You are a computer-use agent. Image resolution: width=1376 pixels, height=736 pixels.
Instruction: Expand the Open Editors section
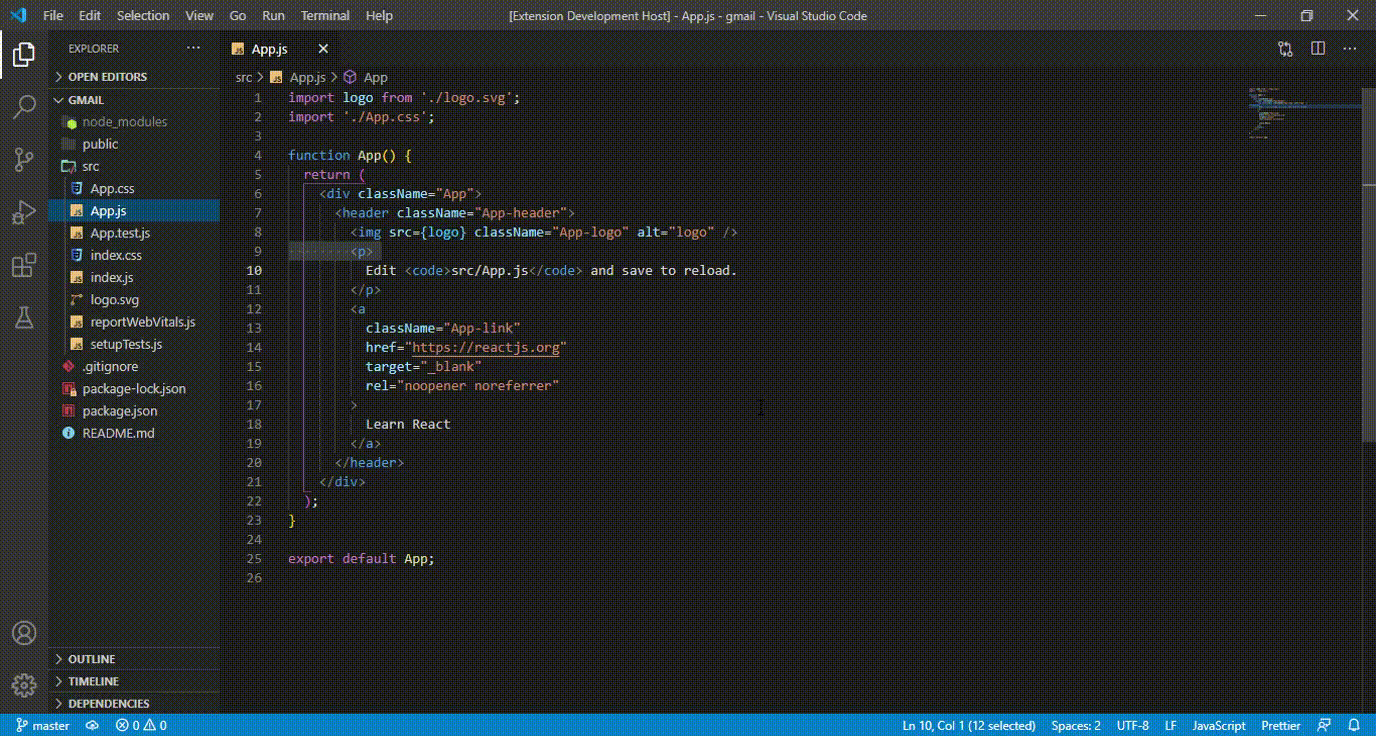click(x=134, y=77)
